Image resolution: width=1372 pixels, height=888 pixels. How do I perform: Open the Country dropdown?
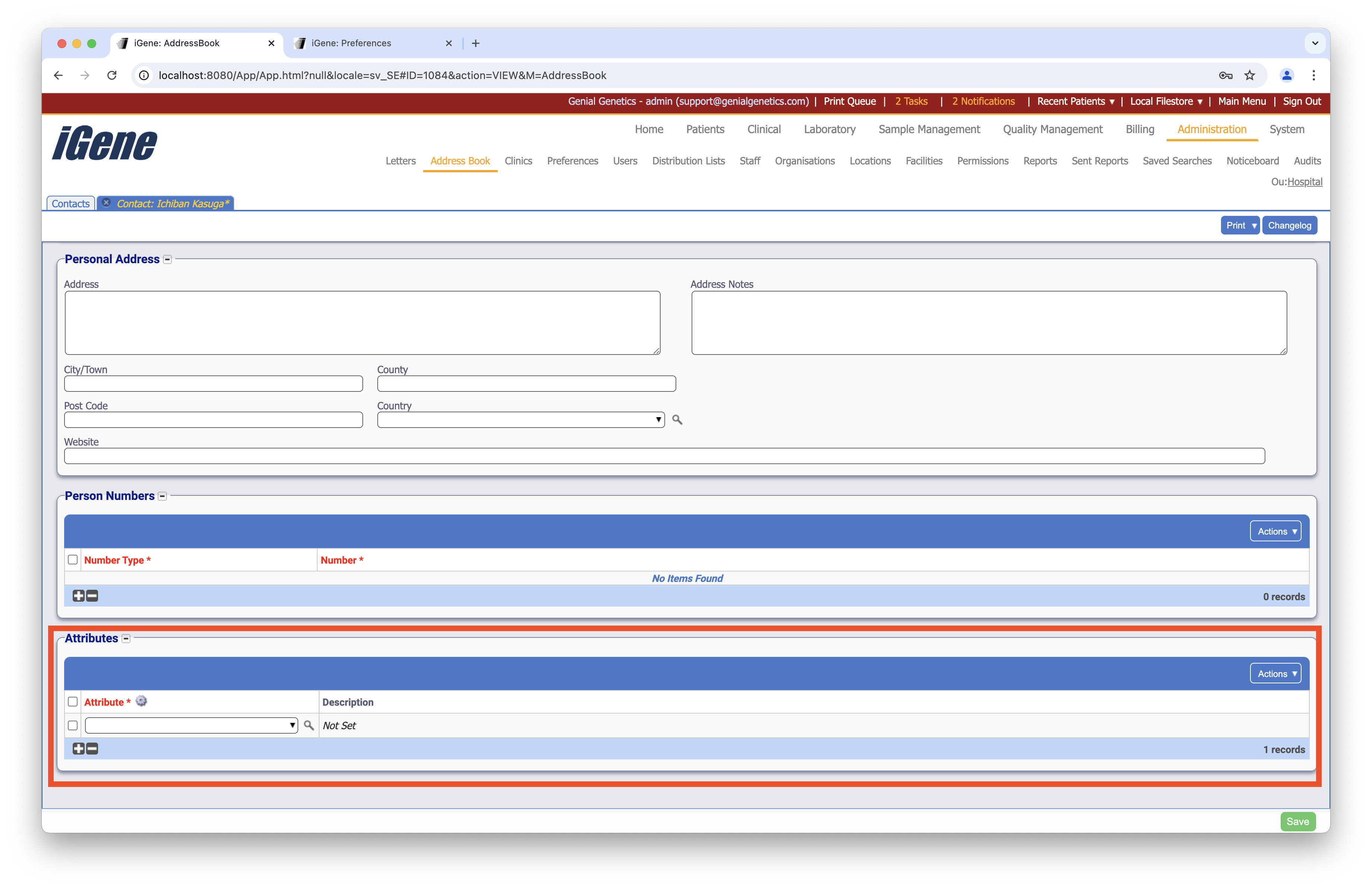click(x=520, y=419)
